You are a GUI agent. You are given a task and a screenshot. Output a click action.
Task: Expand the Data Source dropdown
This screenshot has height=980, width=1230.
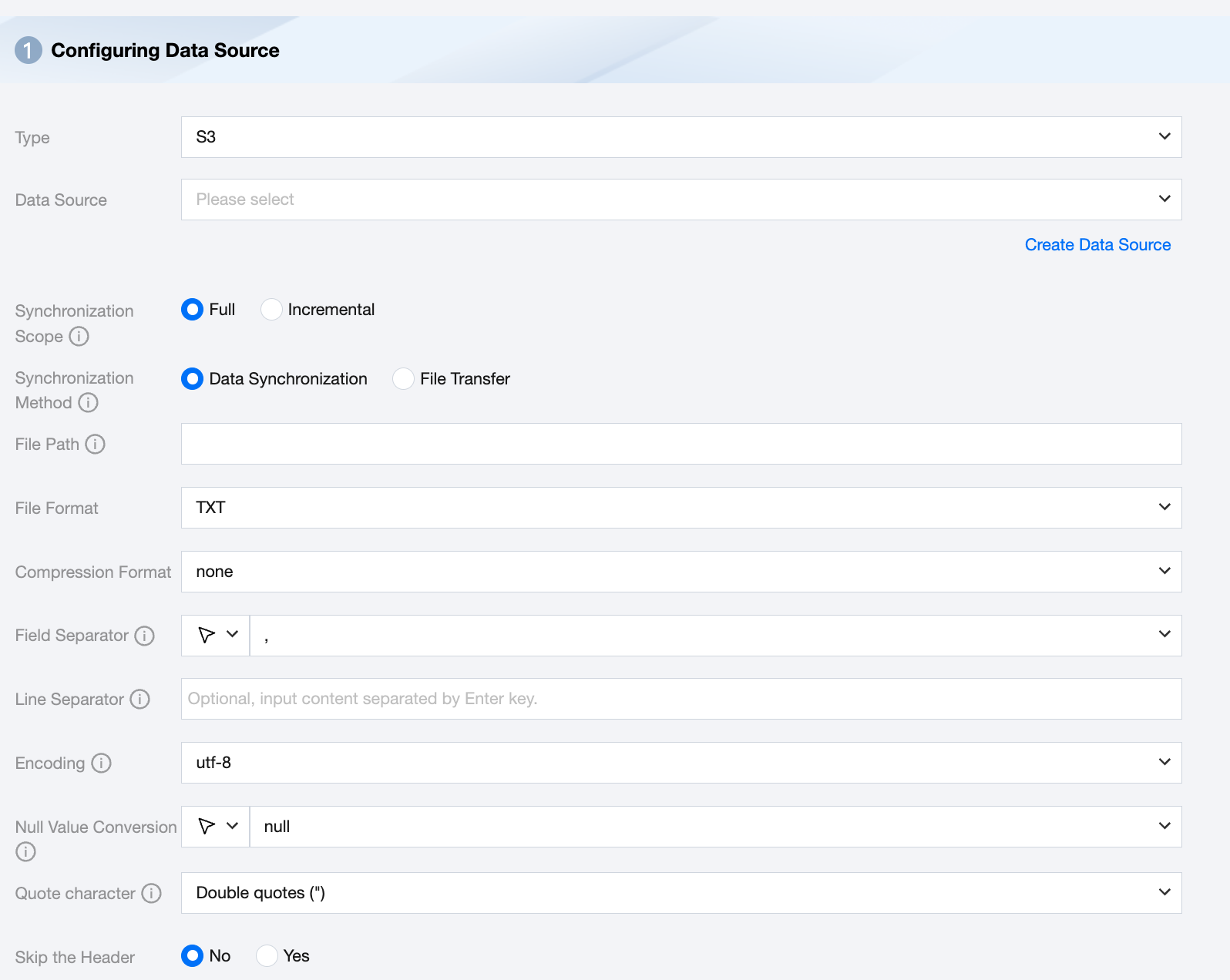click(x=681, y=200)
